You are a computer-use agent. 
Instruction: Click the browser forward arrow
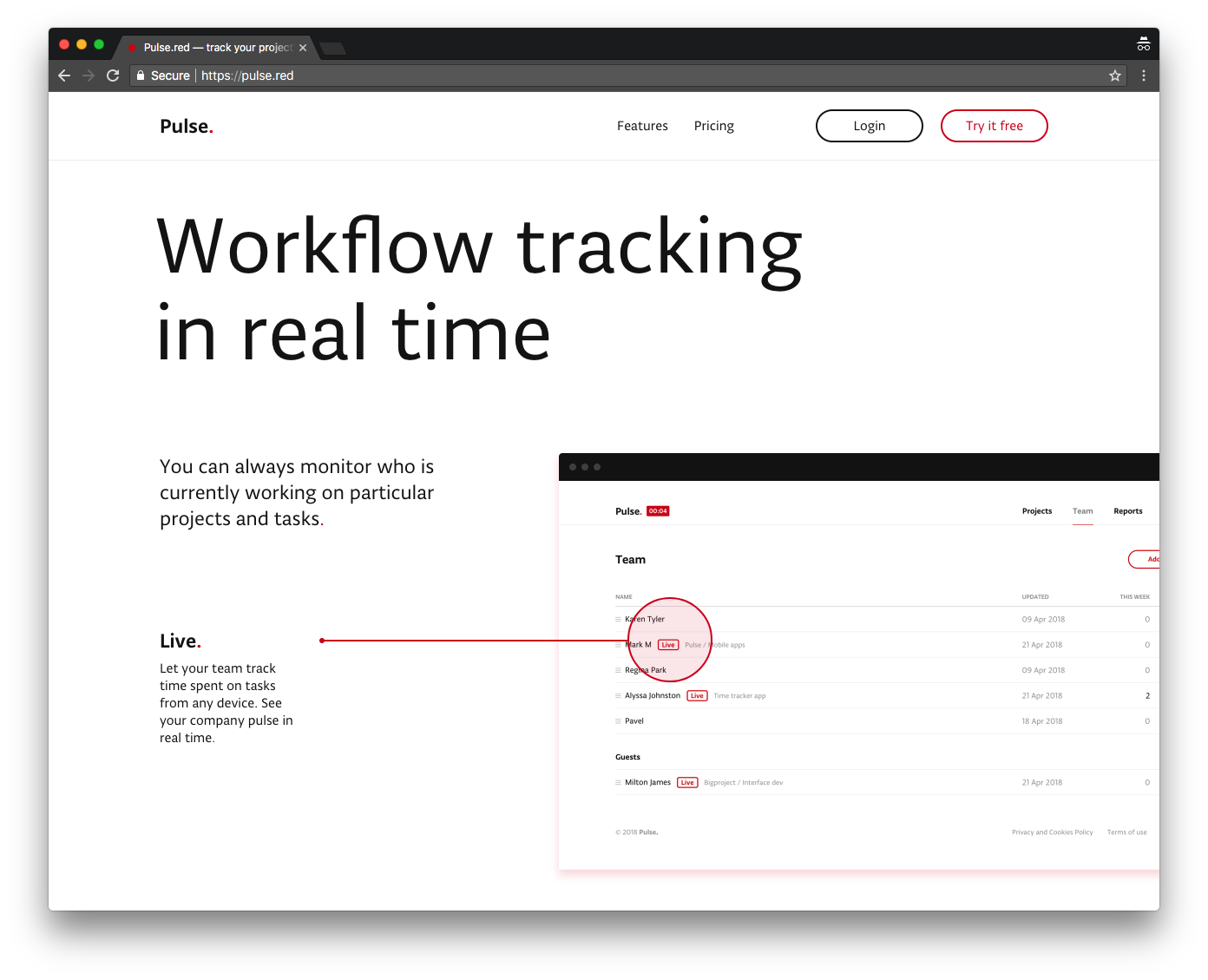pyautogui.click(x=89, y=76)
